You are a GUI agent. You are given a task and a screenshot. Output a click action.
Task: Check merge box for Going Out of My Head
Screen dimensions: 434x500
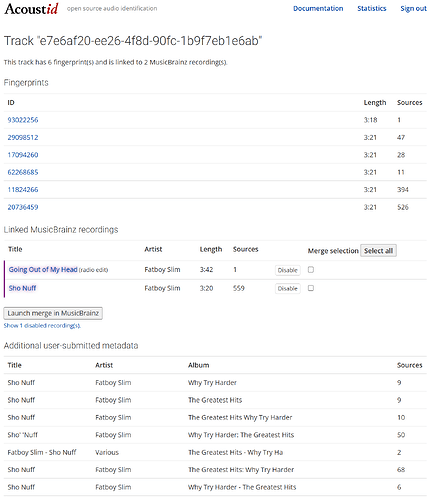(311, 269)
